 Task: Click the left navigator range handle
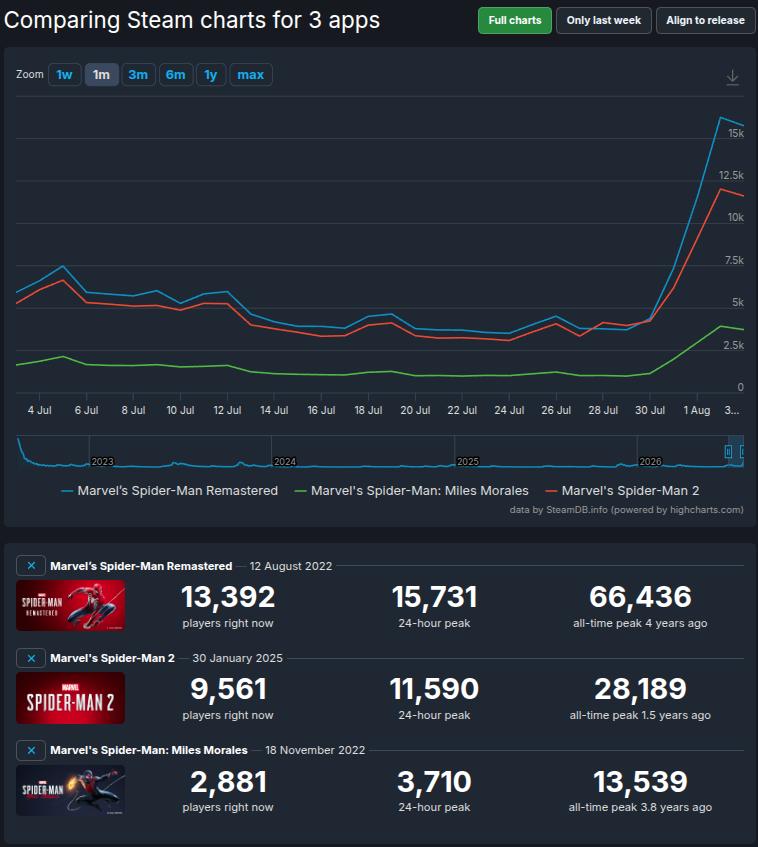pyautogui.click(x=728, y=451)
